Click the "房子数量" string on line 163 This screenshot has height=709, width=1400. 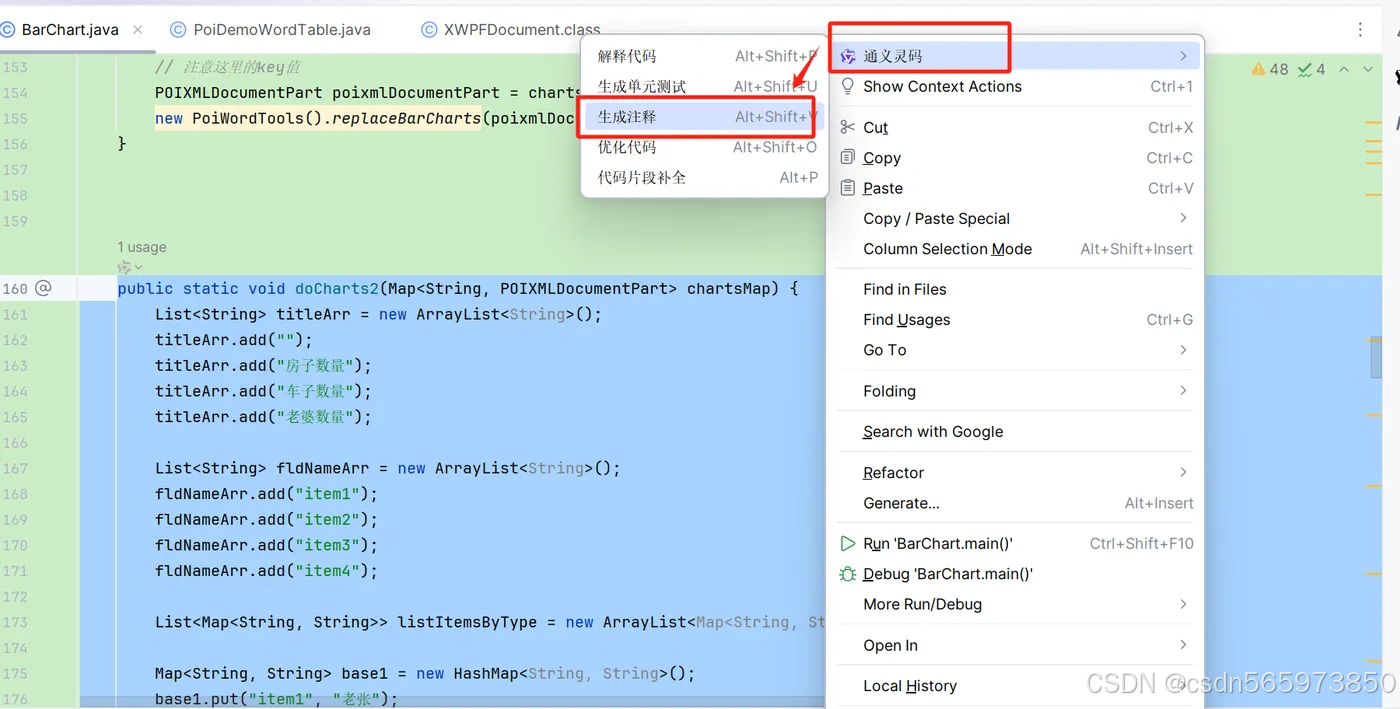[315, 365]
